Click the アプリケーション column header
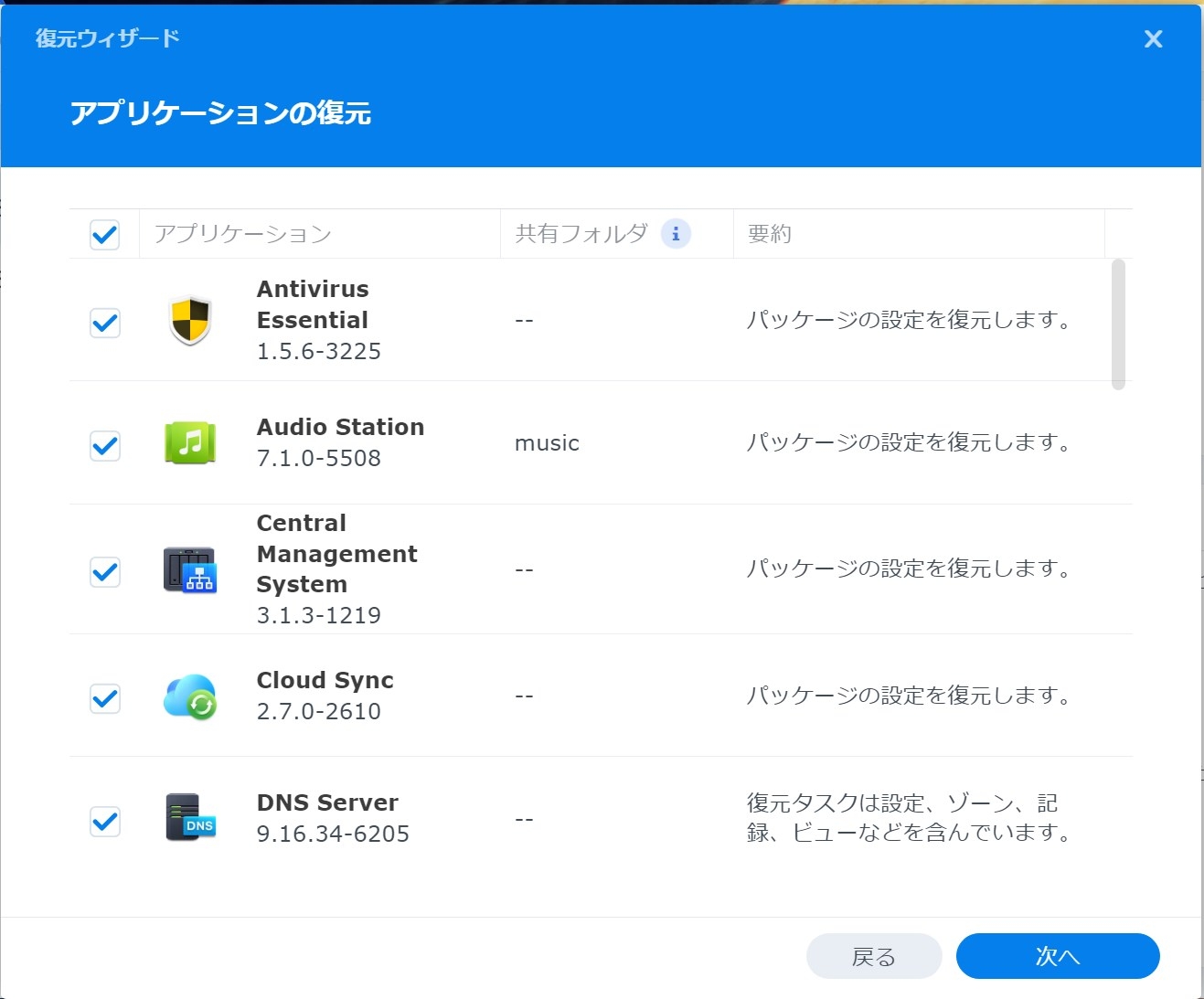This screenshot has height=999, width=1204. pos(243,234)
